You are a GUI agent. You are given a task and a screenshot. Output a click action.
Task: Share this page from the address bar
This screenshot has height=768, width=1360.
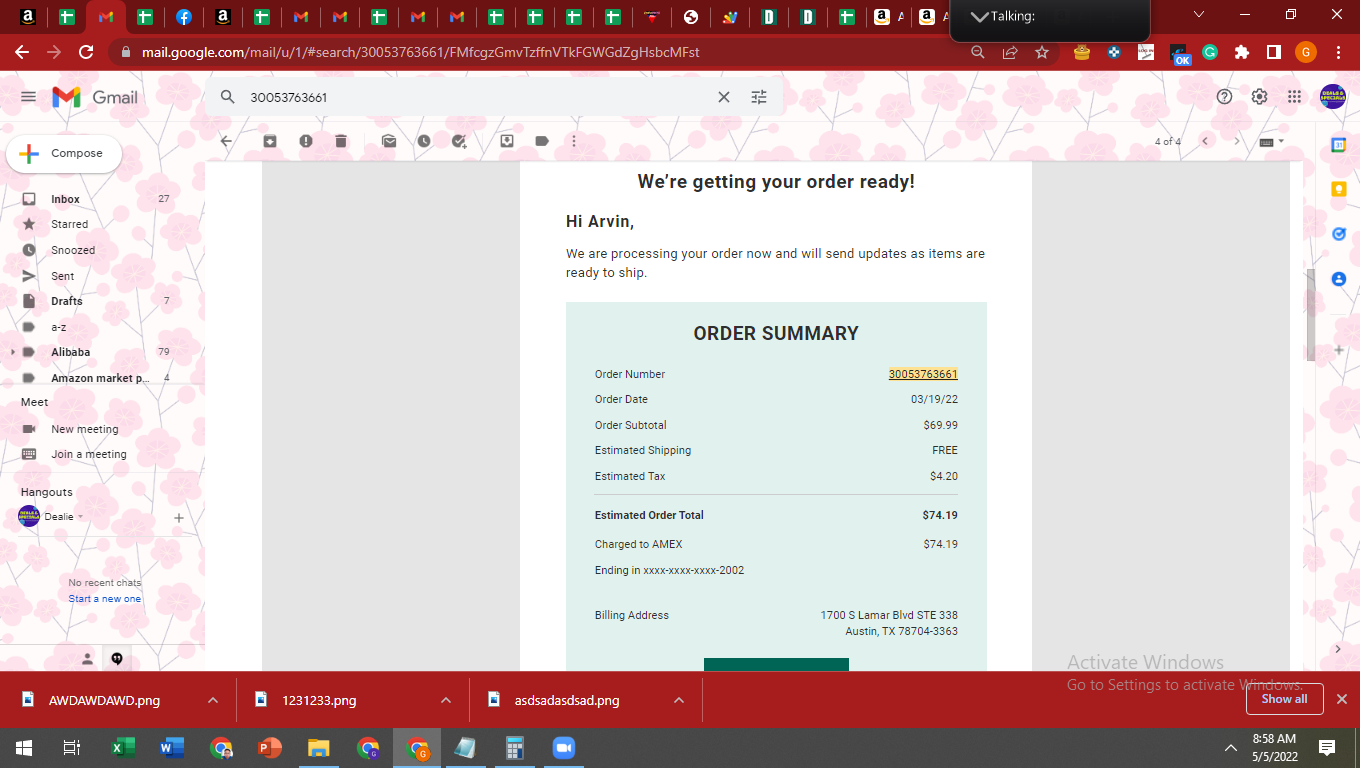1010,52
